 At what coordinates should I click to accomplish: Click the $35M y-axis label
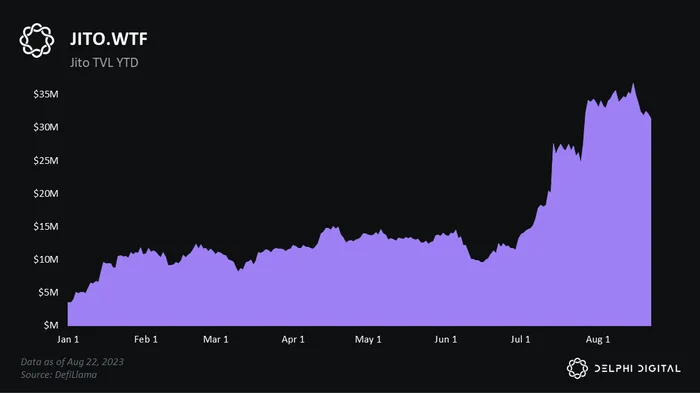click(x=46, y=94)
